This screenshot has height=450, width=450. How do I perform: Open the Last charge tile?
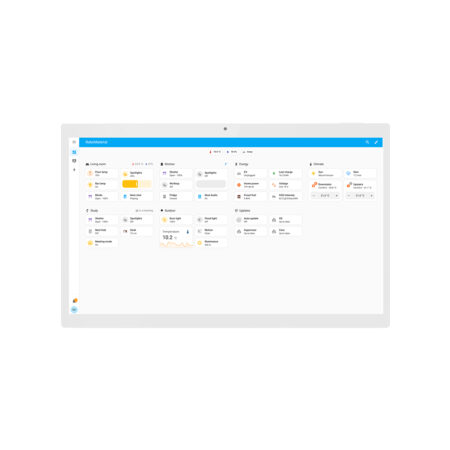pyautogui.click(x=286, y=174)
